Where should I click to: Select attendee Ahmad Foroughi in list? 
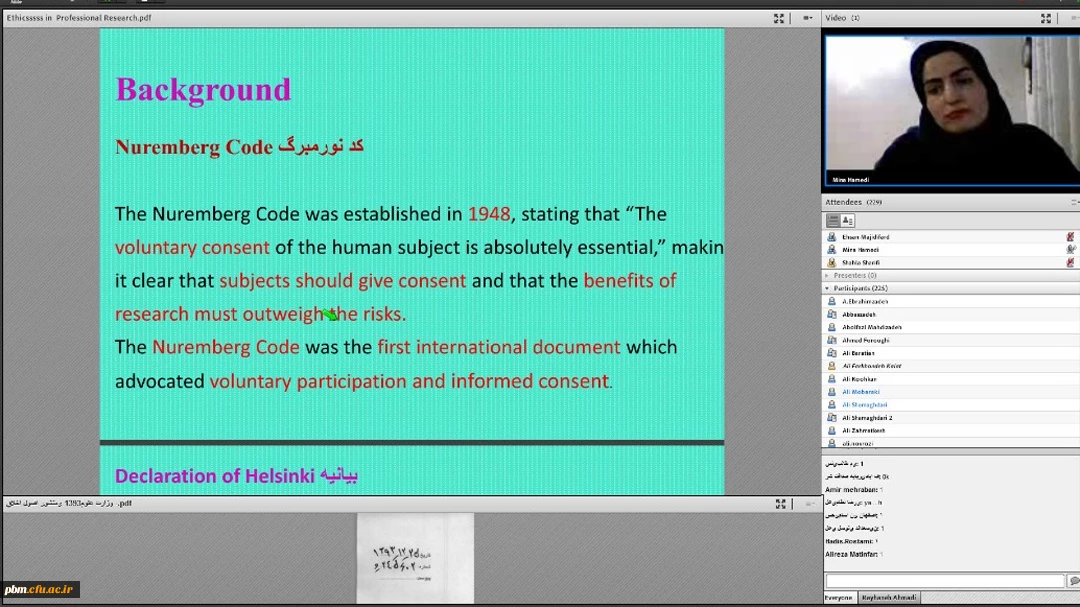point(865,340)
